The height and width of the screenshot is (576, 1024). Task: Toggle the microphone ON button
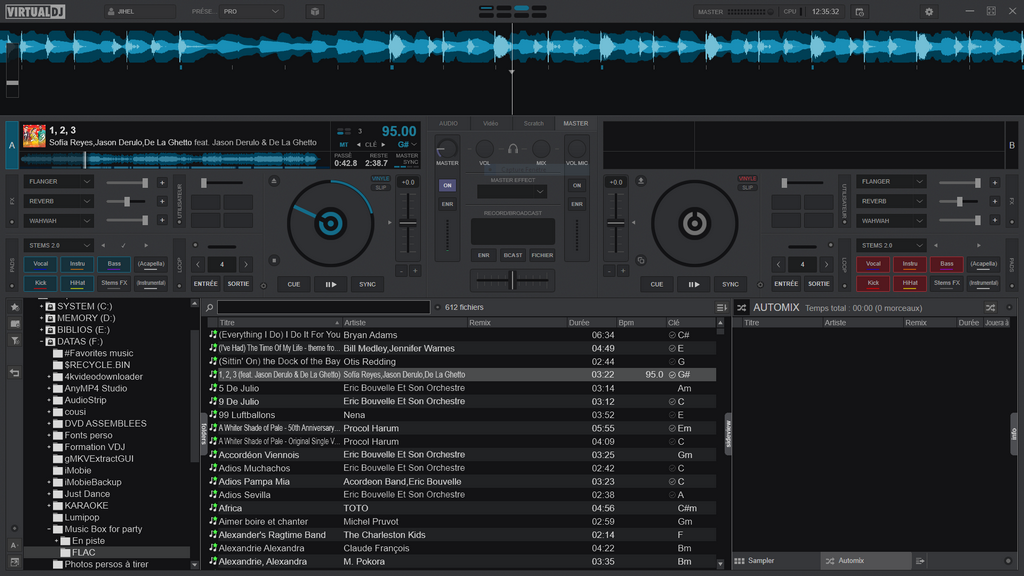click(x=577, y=185)
